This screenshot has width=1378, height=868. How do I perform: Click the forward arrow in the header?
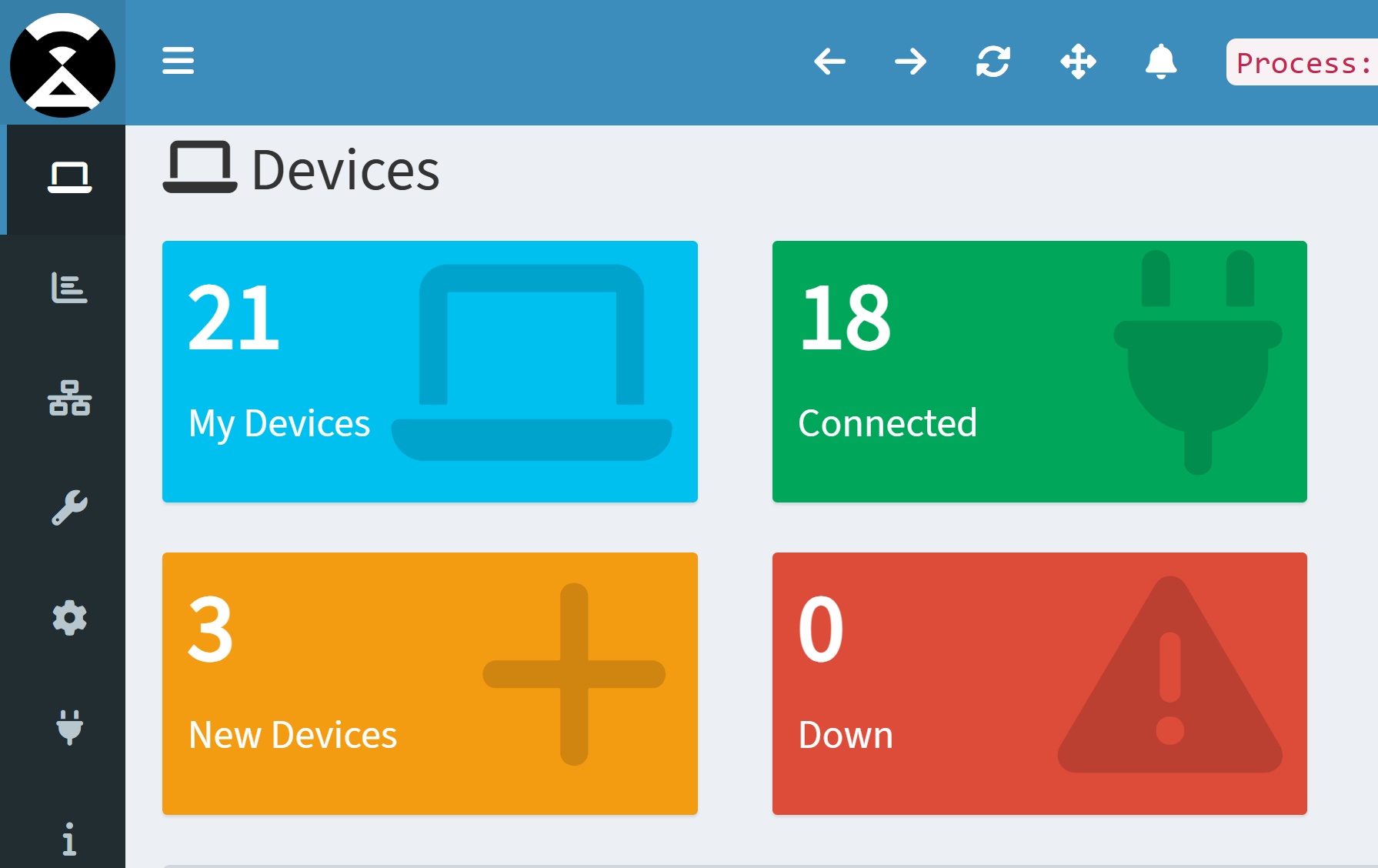911,62
